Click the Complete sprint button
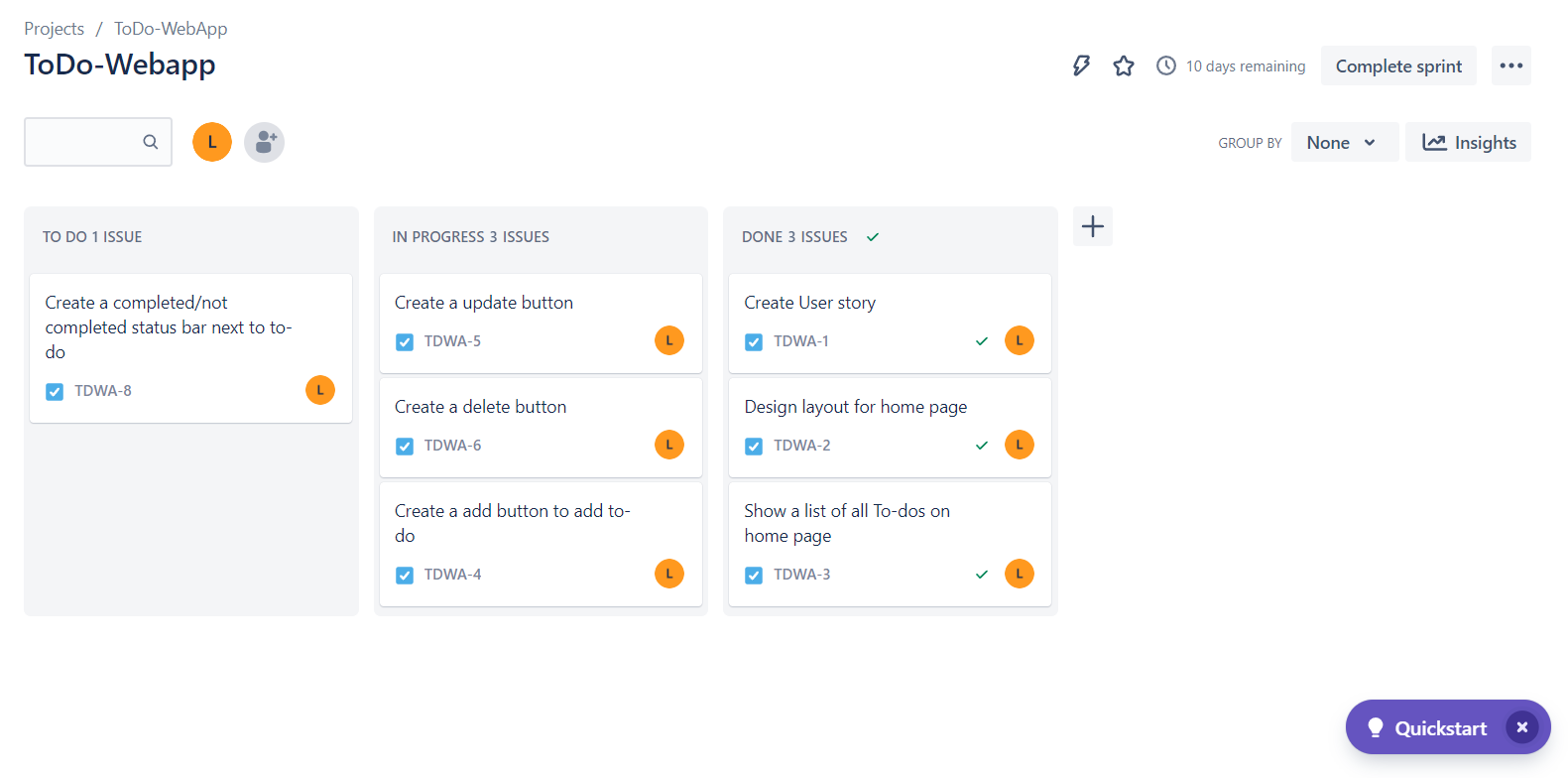The width and height of the screenshot is (1568, 778). (x=1398, y=65)
